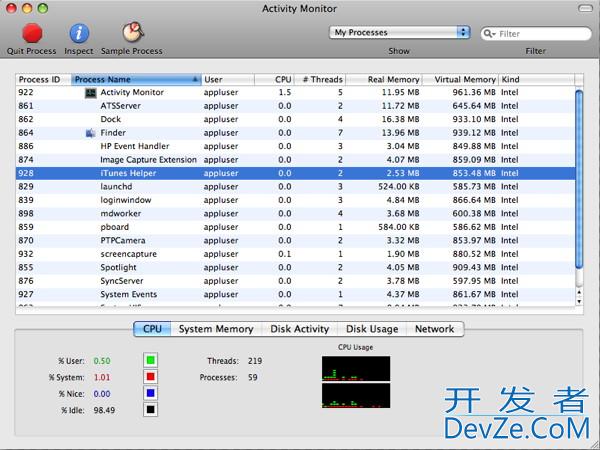
Task: Click the lower CPU Usage graph
Action: [x=356, y=396]
